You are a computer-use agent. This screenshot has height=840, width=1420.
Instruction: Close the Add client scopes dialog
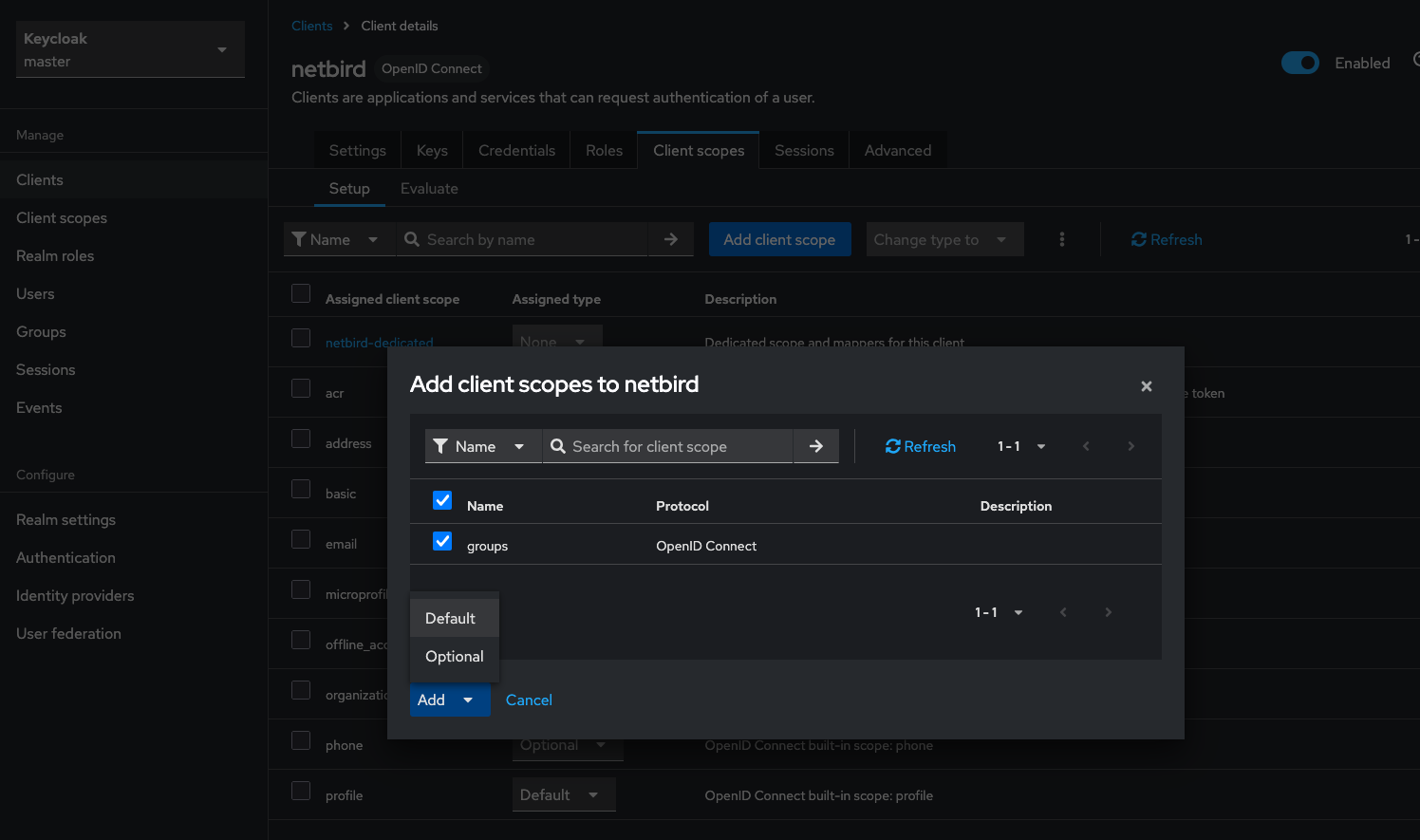pos(1146,386)
